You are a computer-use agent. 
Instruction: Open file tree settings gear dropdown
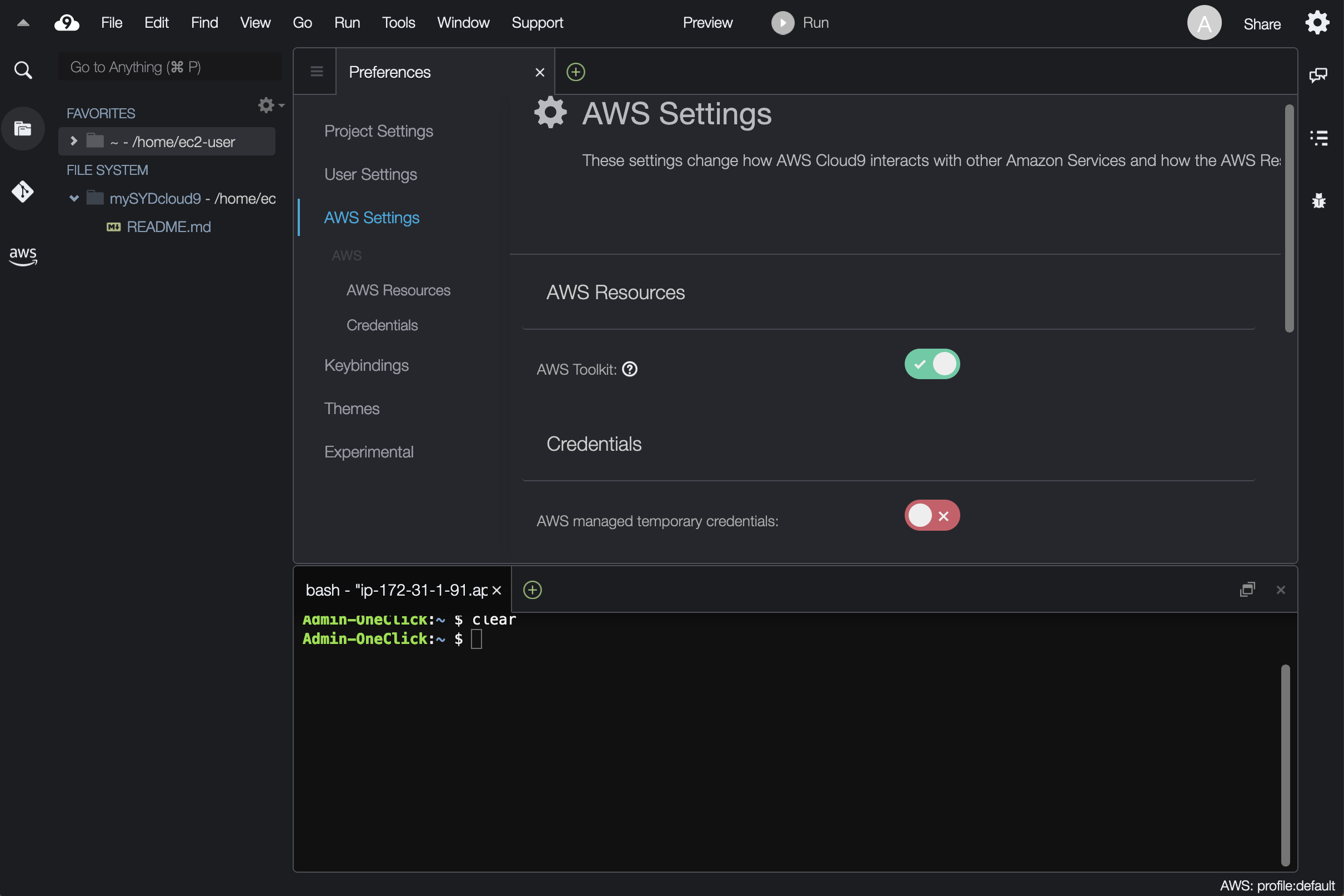[x=271, y=105]
